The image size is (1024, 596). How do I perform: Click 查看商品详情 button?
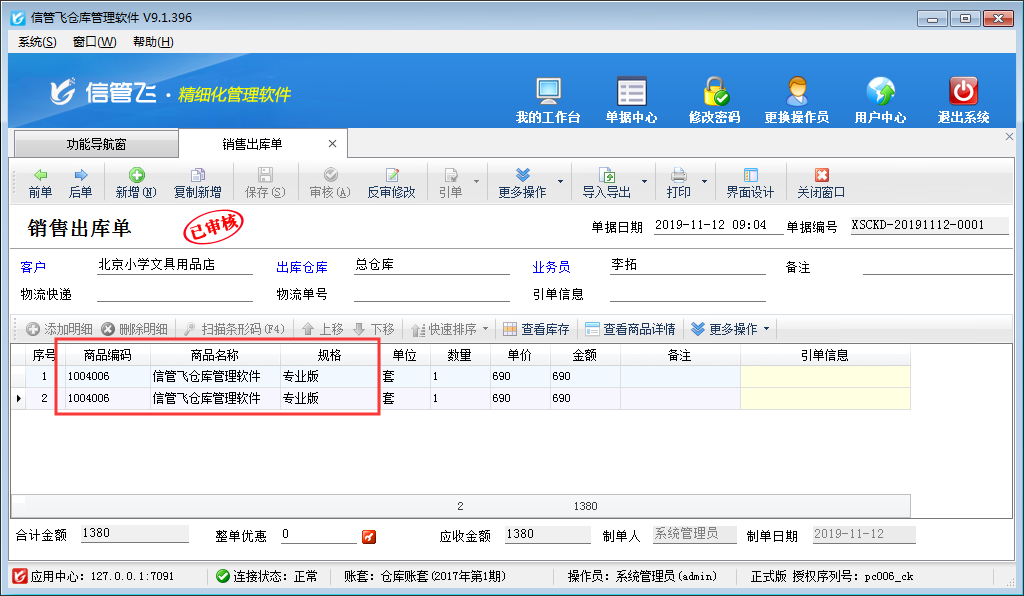(x=630, y=329)
